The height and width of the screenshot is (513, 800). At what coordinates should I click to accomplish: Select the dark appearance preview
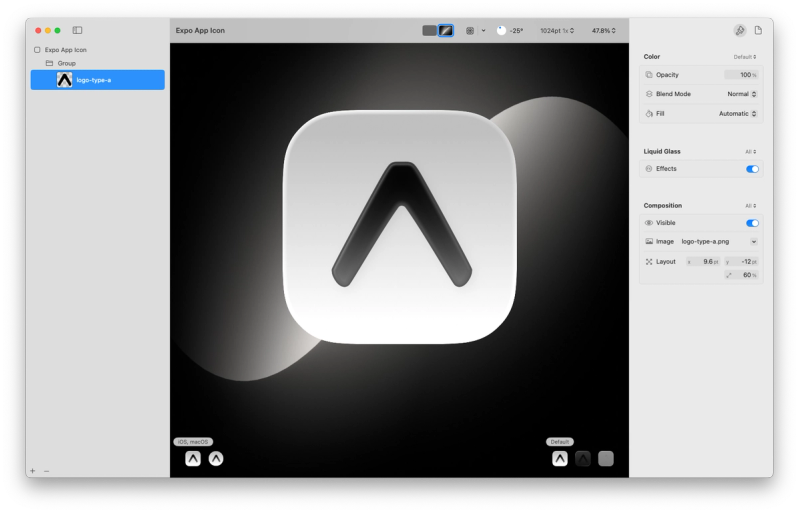(x=583, y=459)
